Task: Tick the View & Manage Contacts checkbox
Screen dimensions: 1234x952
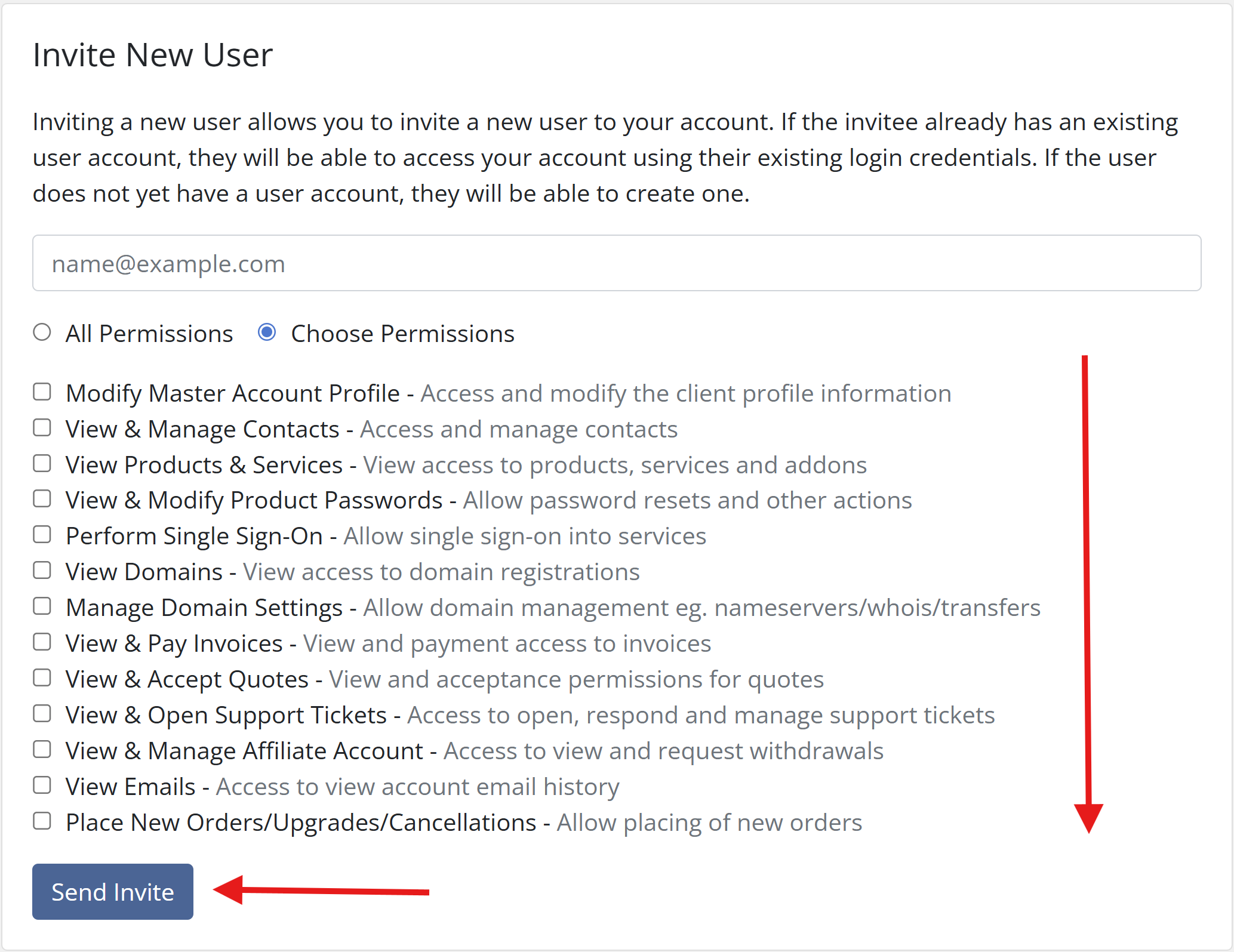Action: [42, 428]
